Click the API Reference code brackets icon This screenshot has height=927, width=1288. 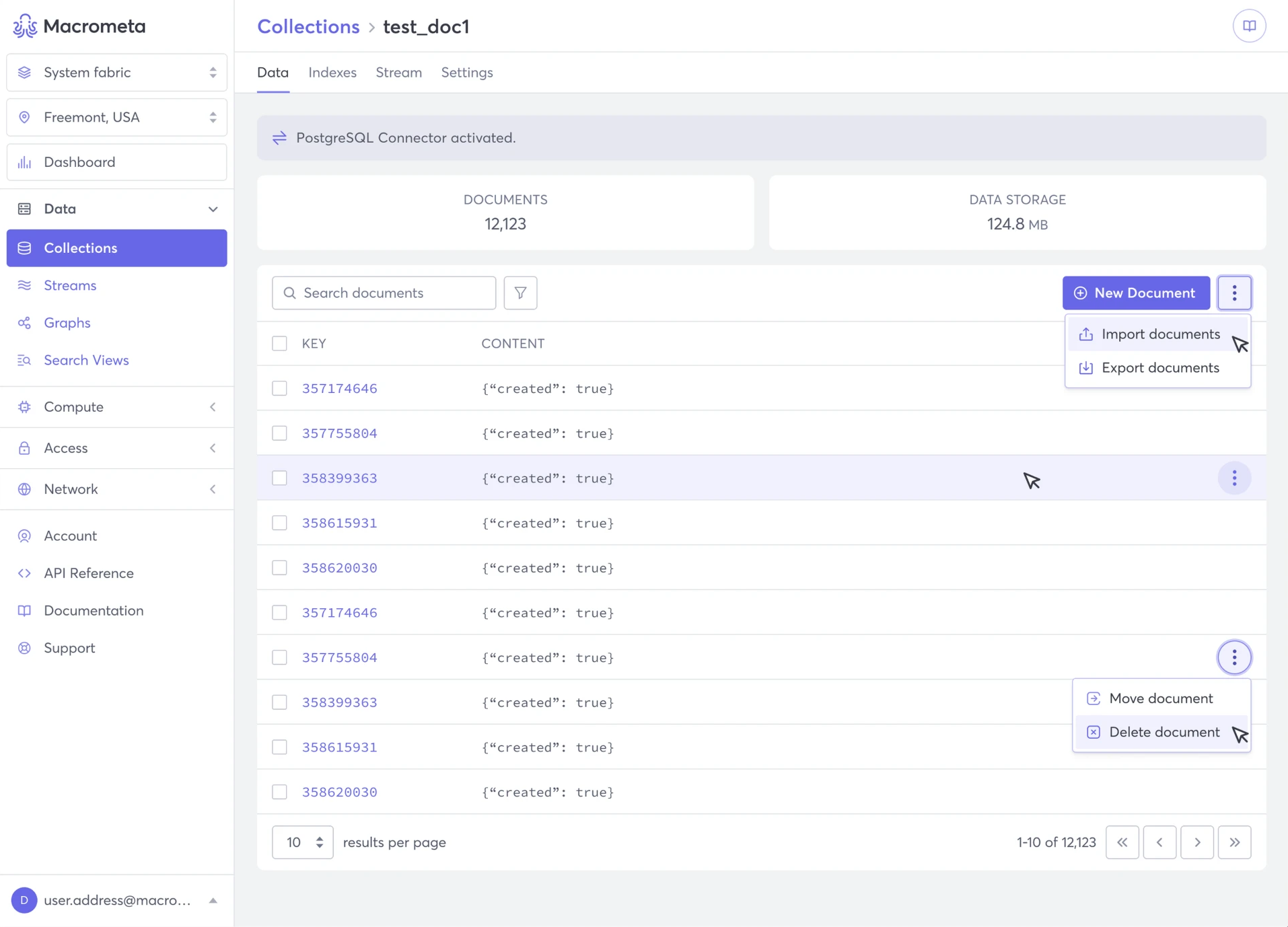24,573
